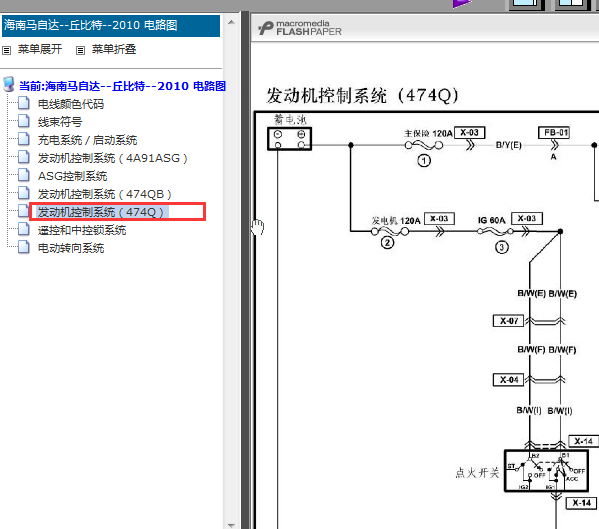
Task: Click the B/Y(E) wire label
Action: tap(508, 145)
